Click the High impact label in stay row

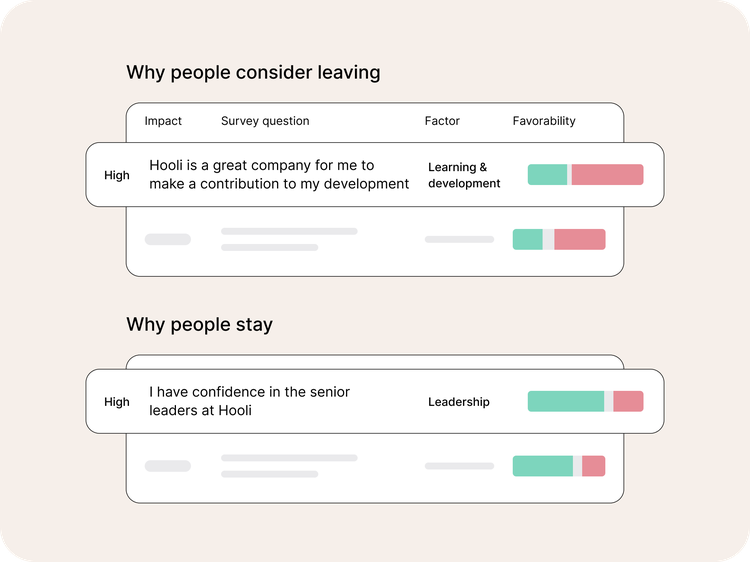117,402
